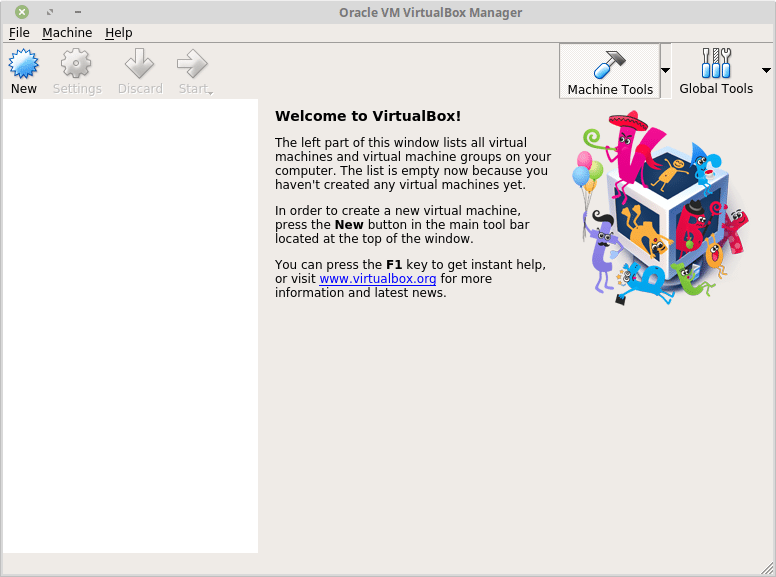Click the Oracle VM VirtualBox Manager title bar
This screenshot has height=577, width=776.
[430, 13]
